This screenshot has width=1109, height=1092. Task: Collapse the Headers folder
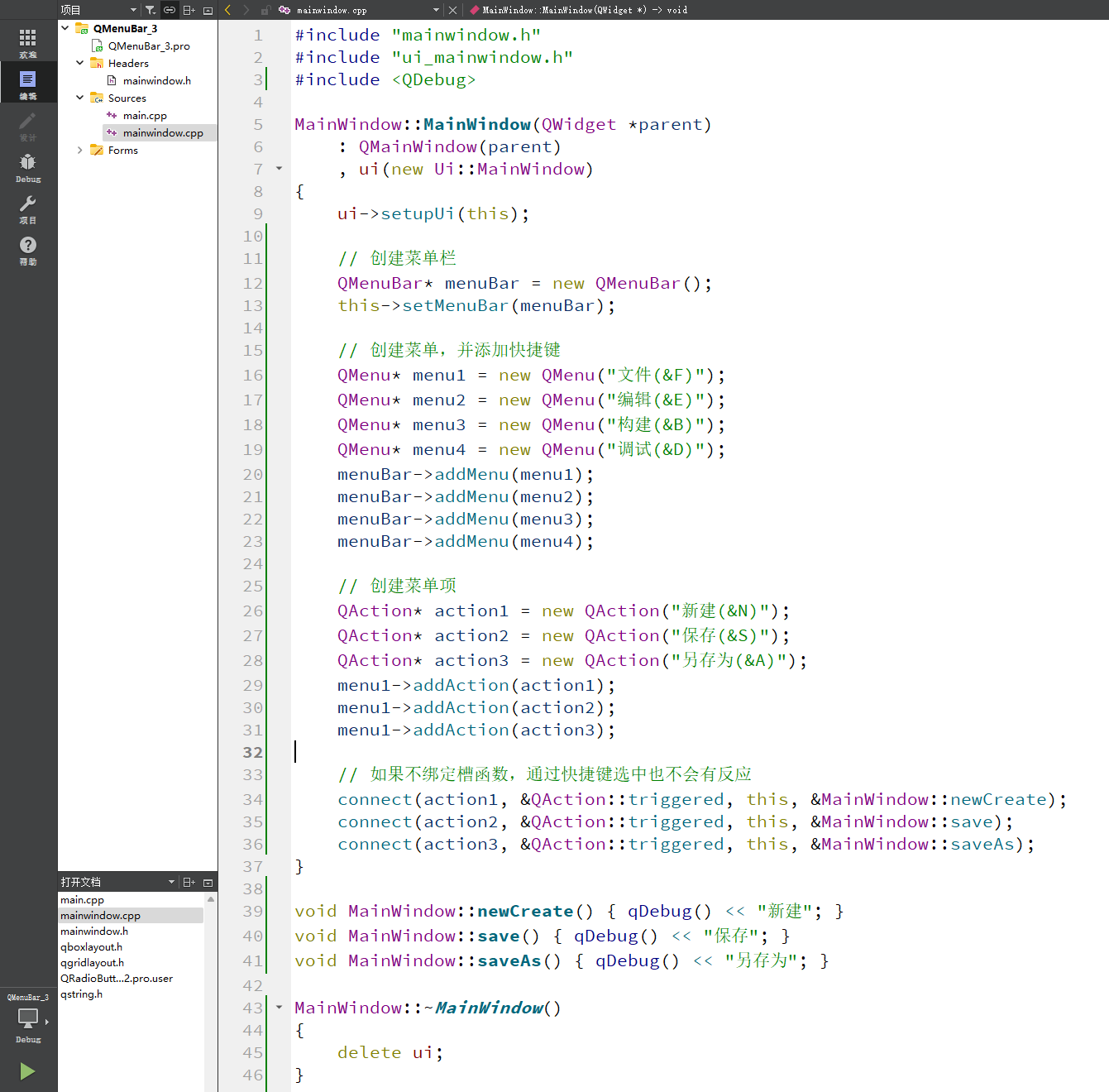coord(80,63)
